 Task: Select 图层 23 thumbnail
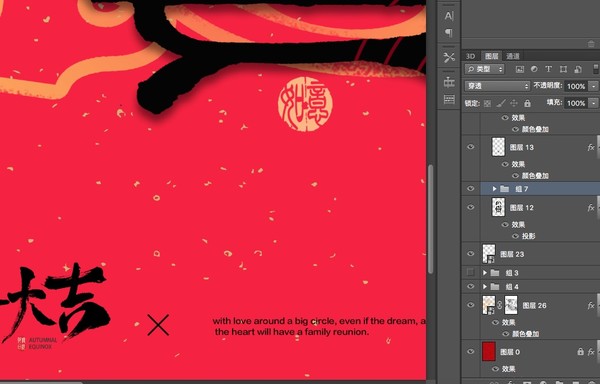point(489,254)
